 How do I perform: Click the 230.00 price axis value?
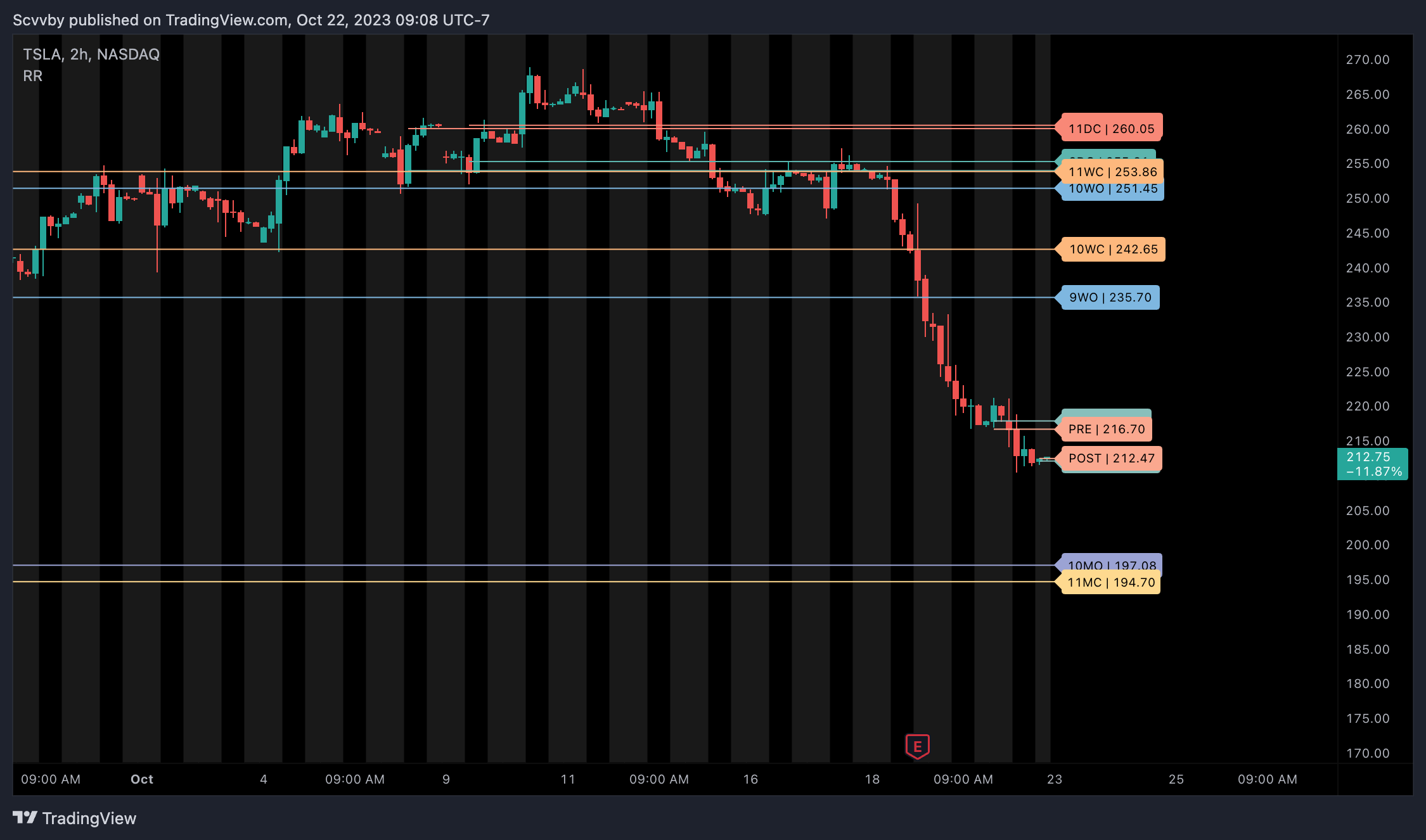click(x=1368, y=337)
